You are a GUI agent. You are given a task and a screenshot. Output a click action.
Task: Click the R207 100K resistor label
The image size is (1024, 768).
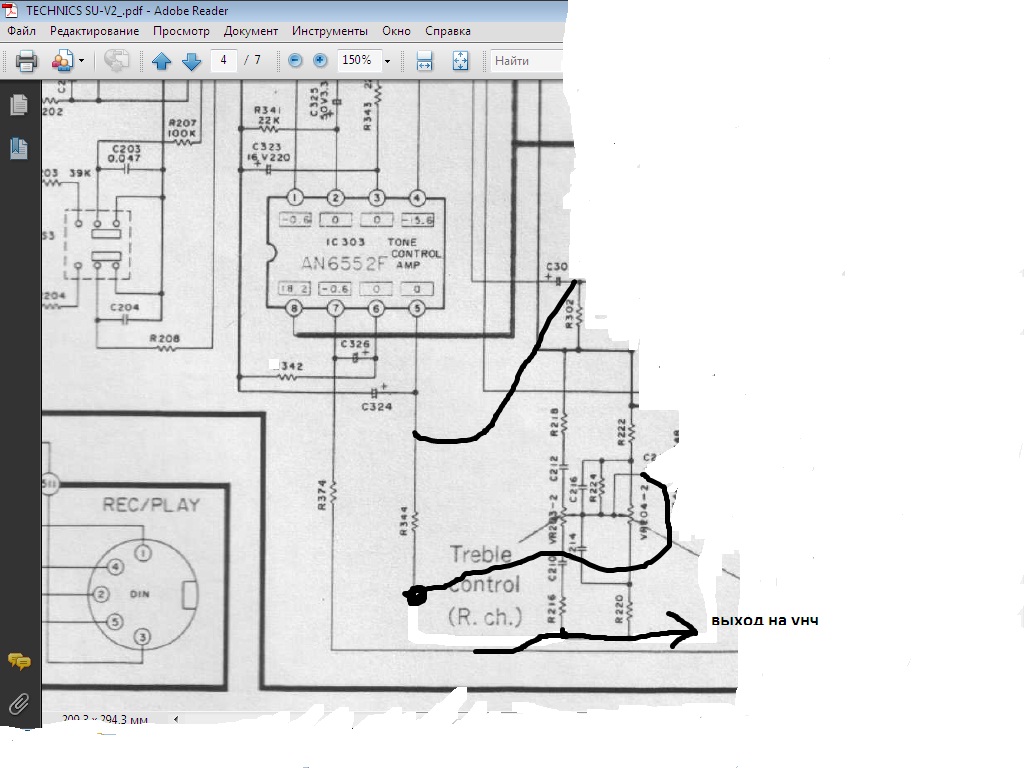click(x=182, y=128)
